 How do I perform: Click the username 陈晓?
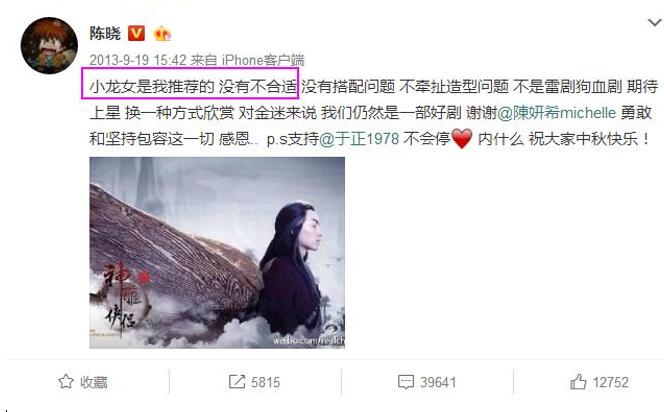105,33
